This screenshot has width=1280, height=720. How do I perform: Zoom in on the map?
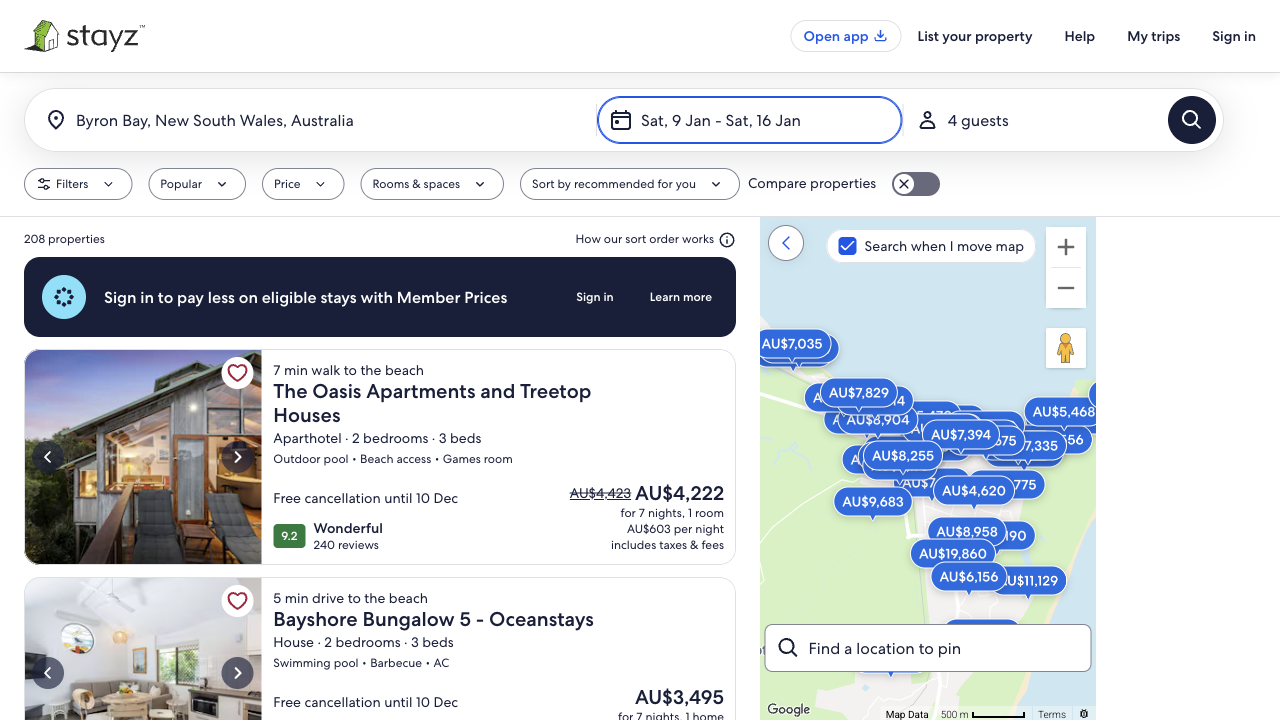(1066, 247)
